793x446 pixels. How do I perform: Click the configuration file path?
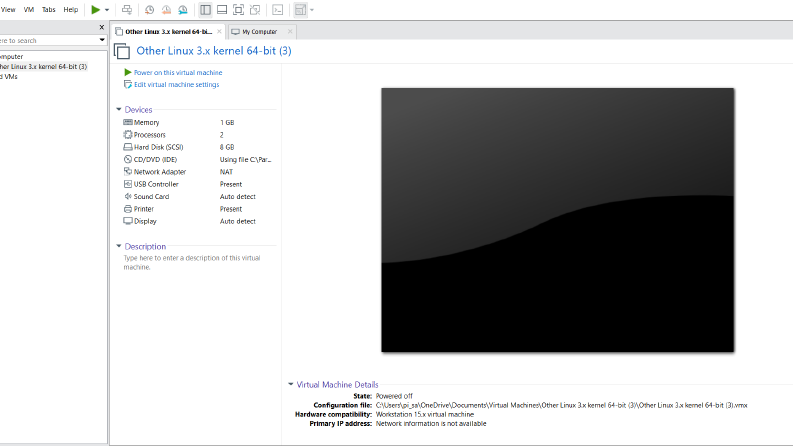(561, 405)
